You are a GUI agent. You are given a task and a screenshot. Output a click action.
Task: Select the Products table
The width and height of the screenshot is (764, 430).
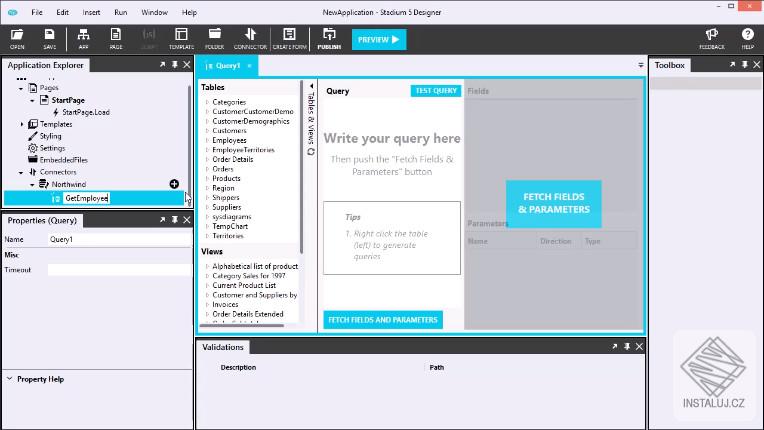pos(226,178)
